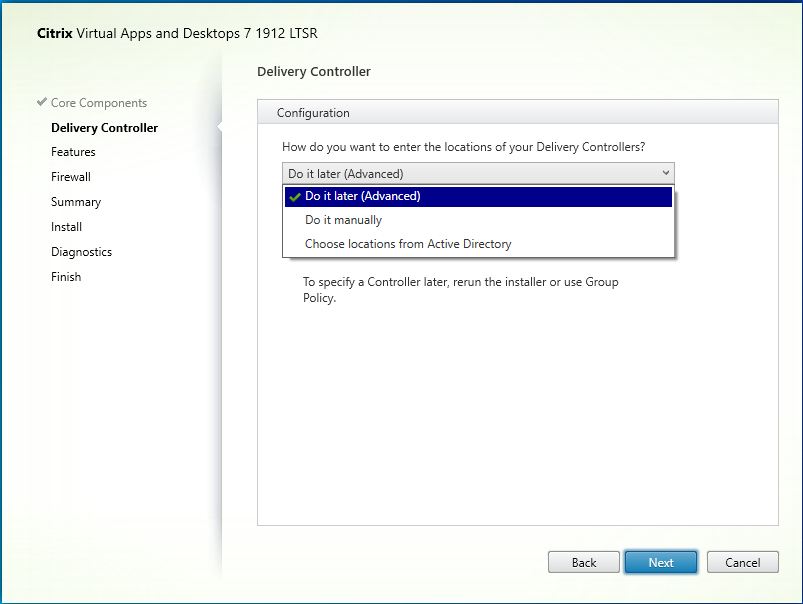Click the dropdown chevron arrow of the locations combo box
This screenshot has height=604, width=803.
point(666,173)
